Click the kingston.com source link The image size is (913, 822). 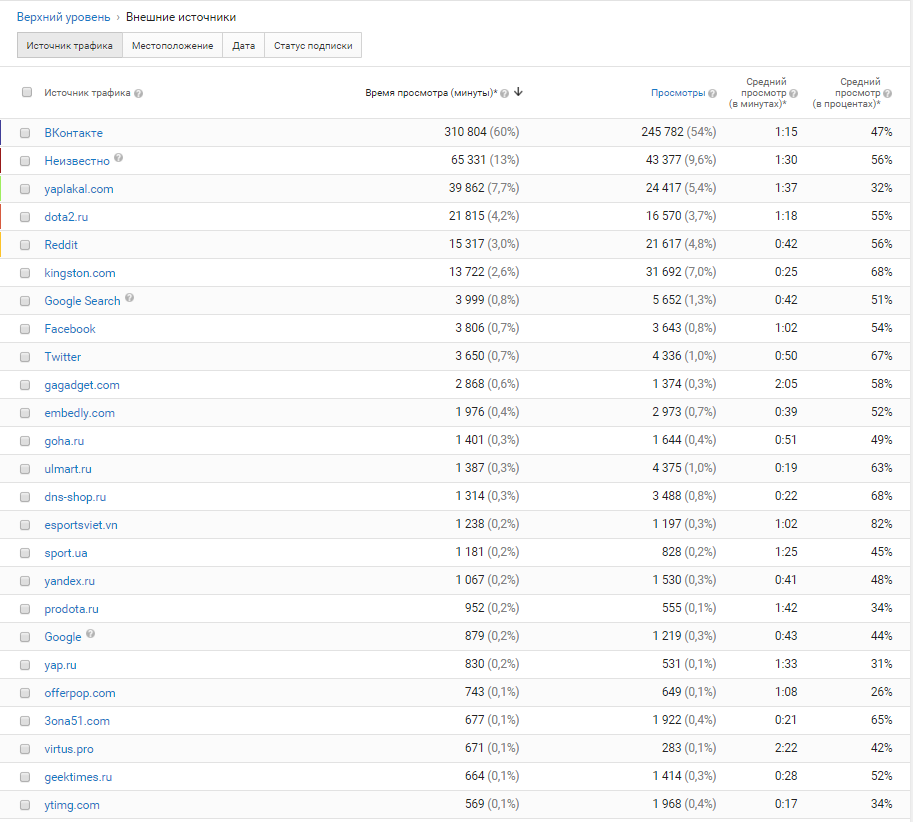[80, 273]
